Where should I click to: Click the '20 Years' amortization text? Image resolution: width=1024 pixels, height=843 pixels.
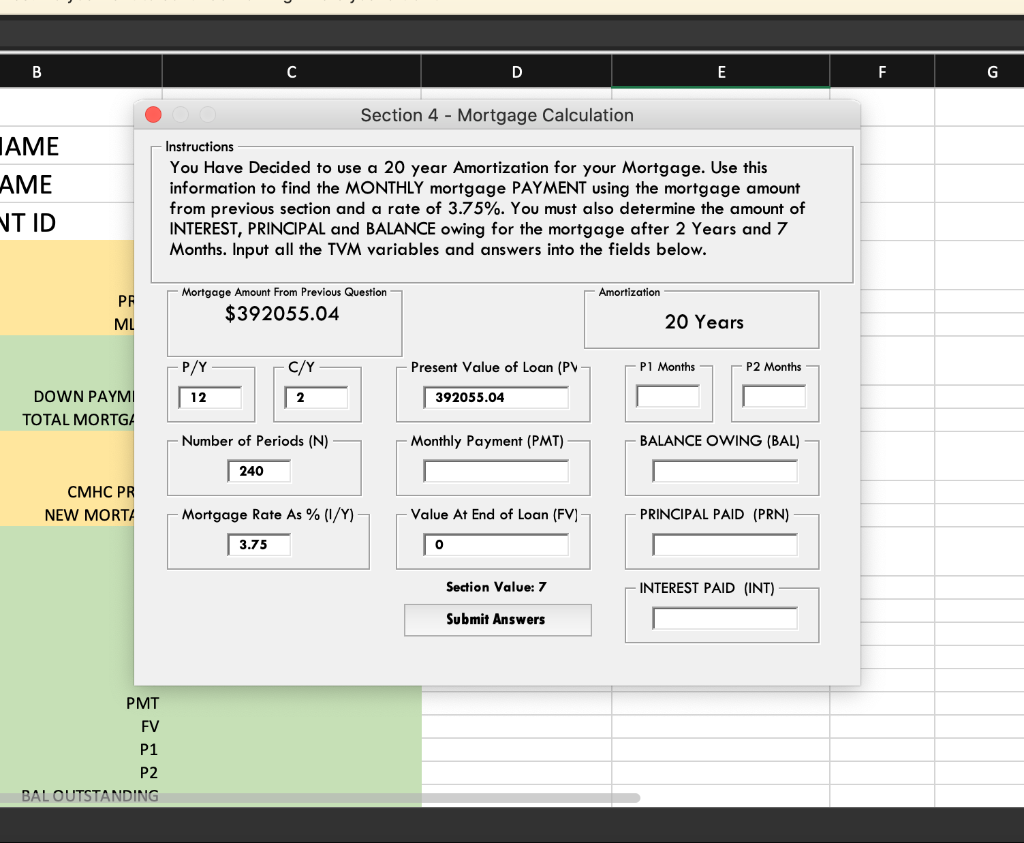704,322
